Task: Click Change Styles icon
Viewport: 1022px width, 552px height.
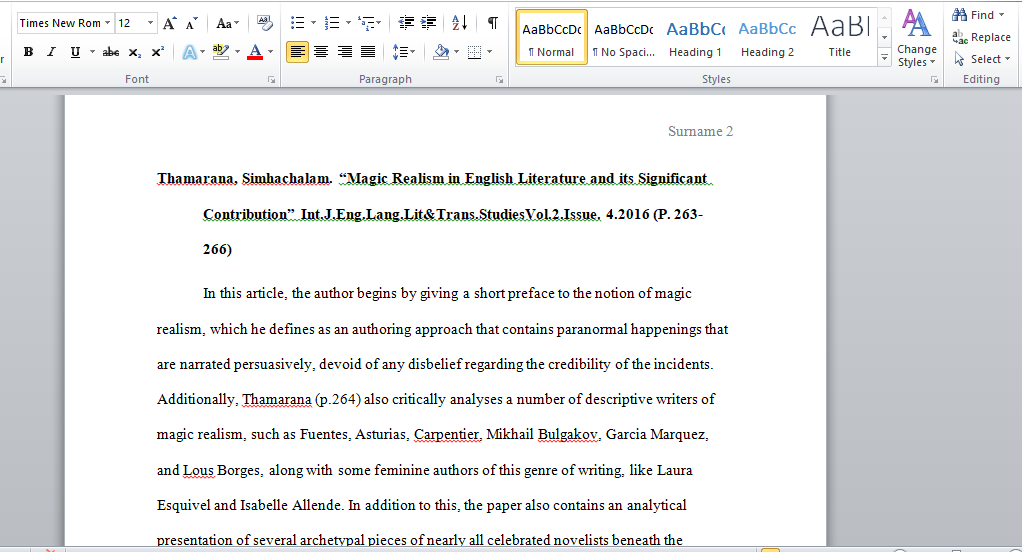Action: (x=916, y=38)
